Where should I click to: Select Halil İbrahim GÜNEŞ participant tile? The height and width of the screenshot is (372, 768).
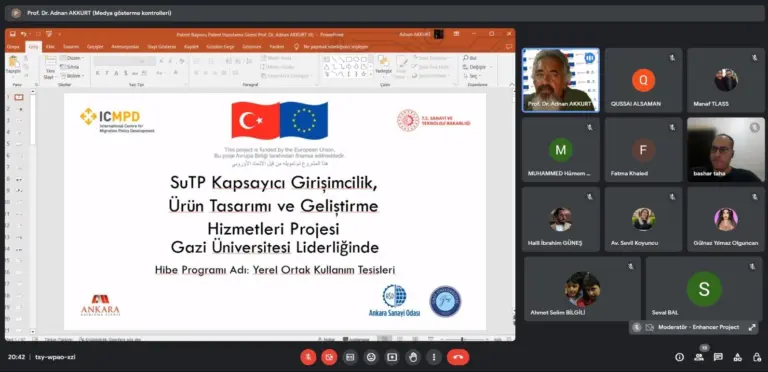560,219
